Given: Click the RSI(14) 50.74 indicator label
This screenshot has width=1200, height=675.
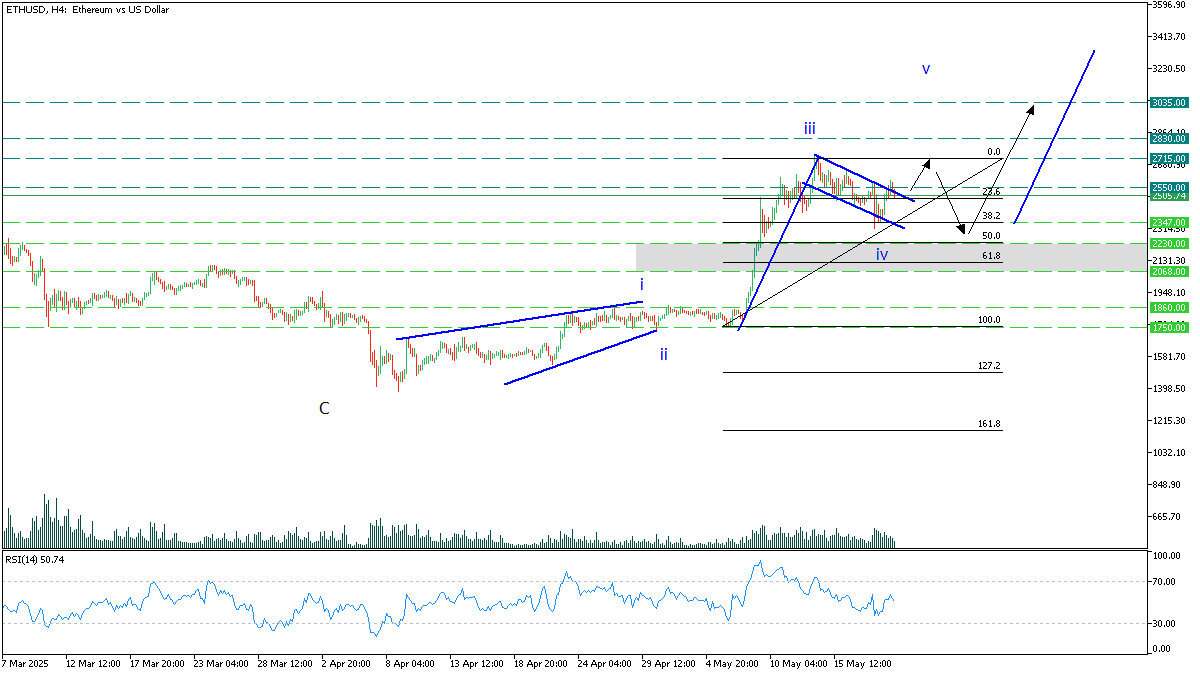Looking at the screenshot, I should pos(34,560).
